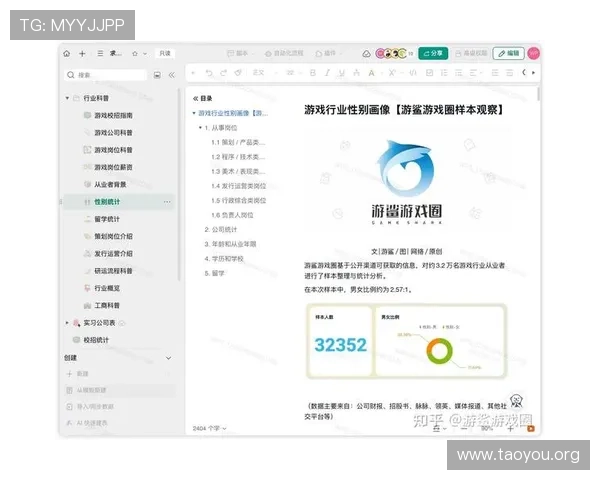
Task: Open 游戏公司科普 in the sidebar
Action: pos(113,133)
